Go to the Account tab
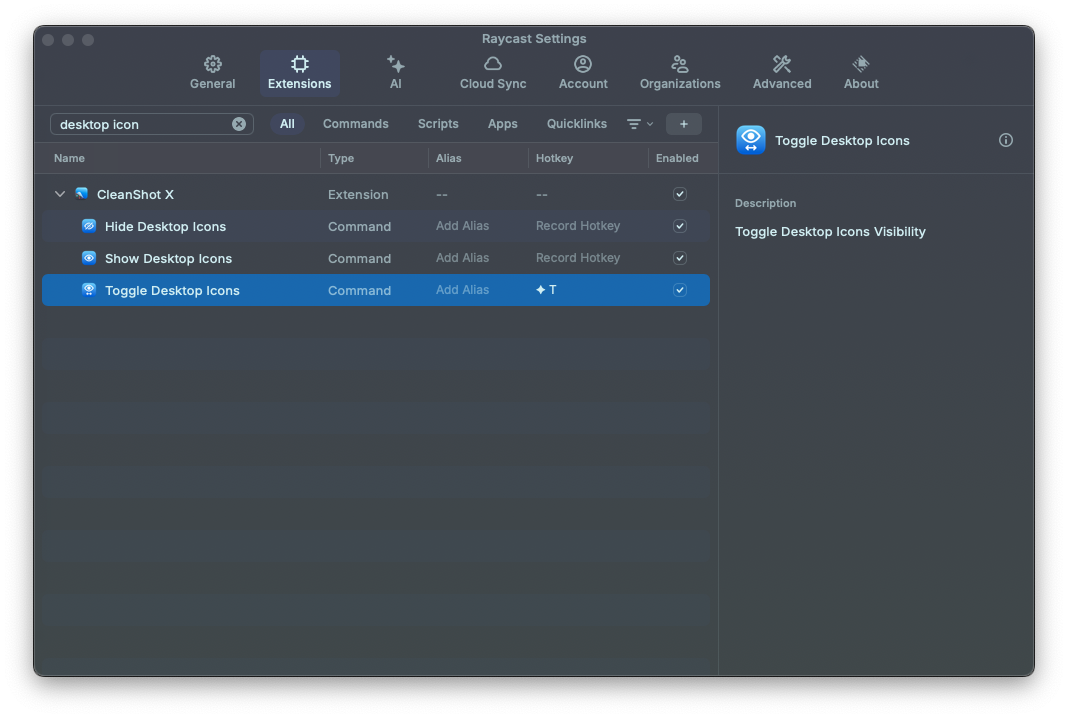Image resolution: width=1068 pixels, height=718 pixels. click(x=583, y=73)
